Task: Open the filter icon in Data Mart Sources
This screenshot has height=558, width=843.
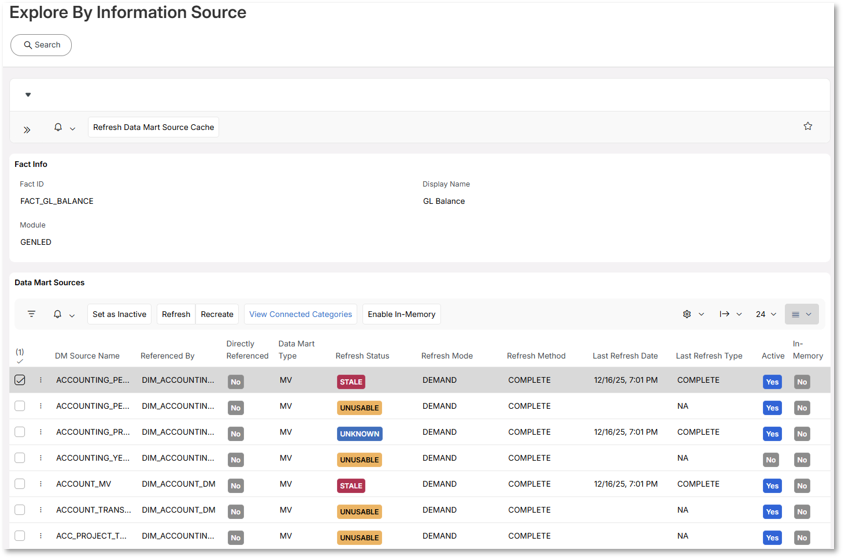Action: click(32, 314)
